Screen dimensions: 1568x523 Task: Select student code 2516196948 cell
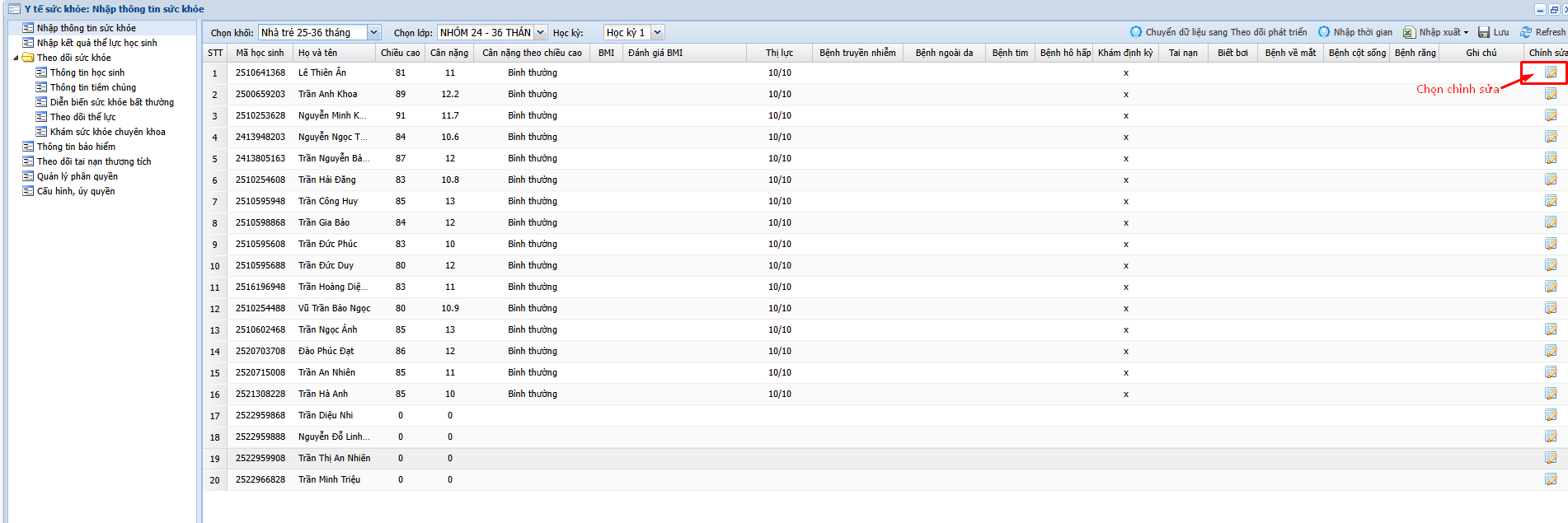click(x=261, y=287)
